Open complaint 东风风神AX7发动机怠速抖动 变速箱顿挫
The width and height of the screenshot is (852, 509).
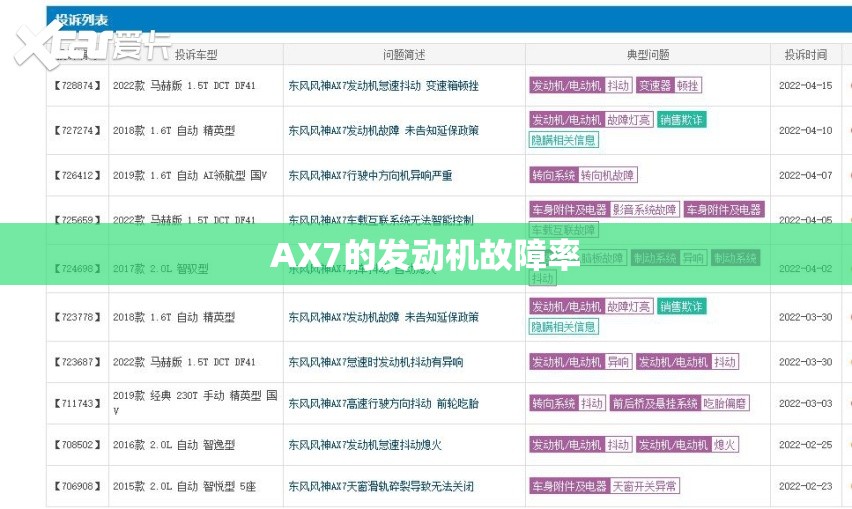383,86
